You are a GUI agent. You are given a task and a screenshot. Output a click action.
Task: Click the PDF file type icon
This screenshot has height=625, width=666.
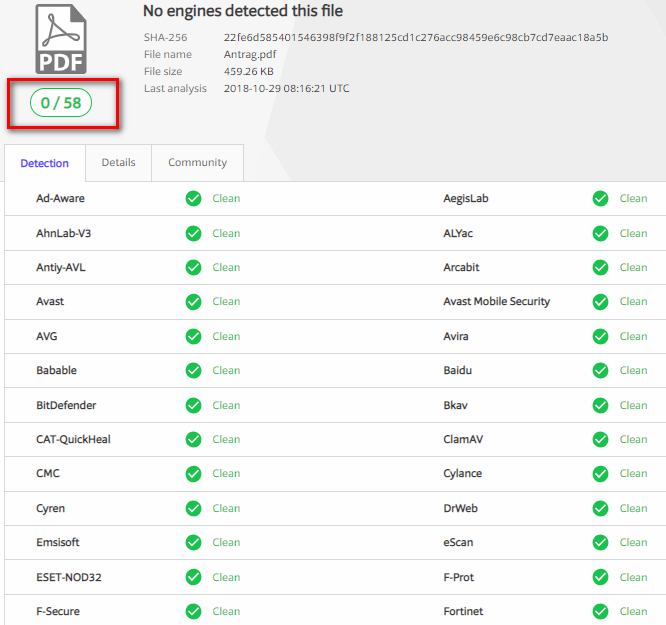[61, 39]
